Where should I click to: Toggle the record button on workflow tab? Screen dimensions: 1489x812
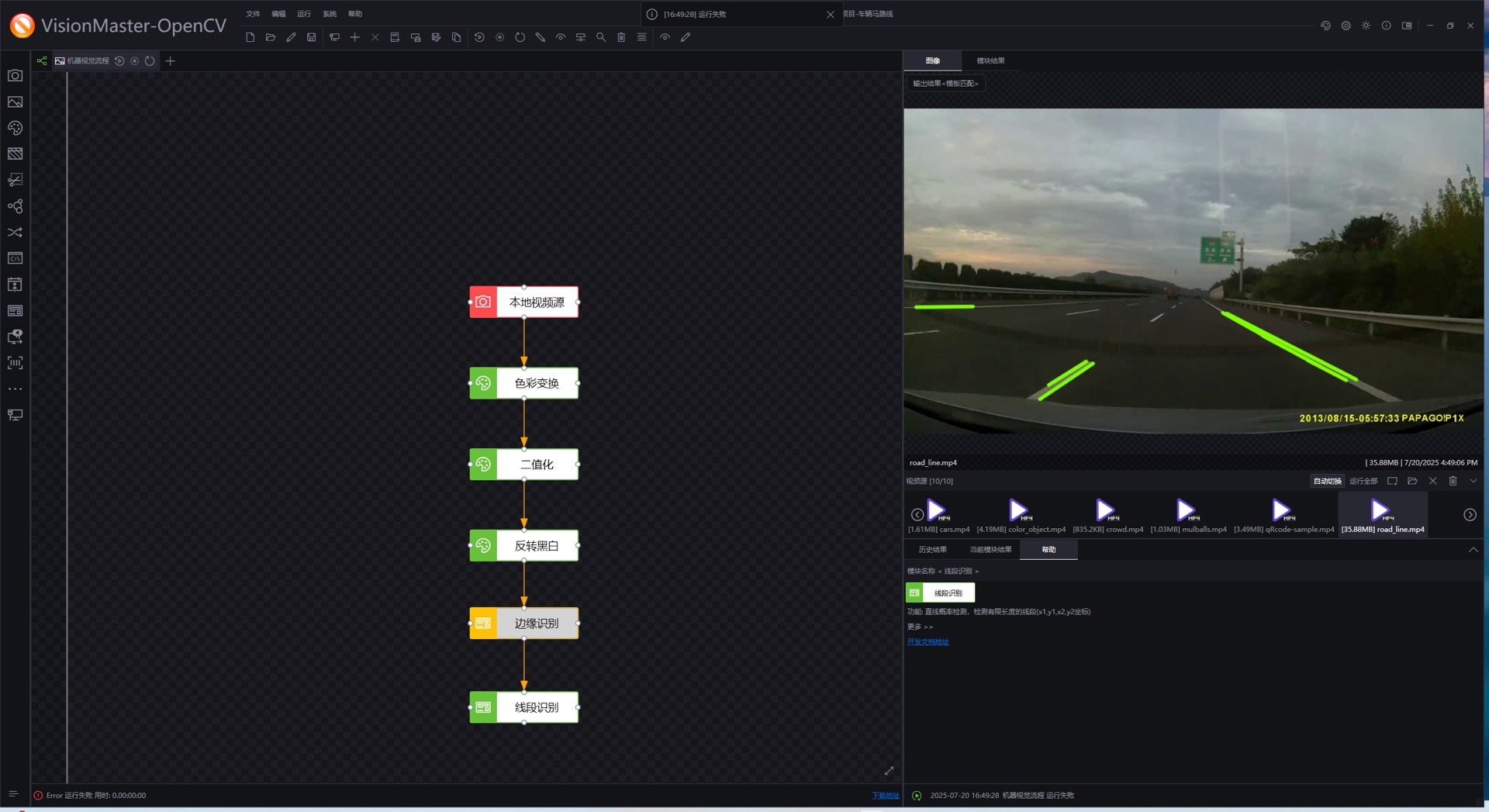click(134, 61)
